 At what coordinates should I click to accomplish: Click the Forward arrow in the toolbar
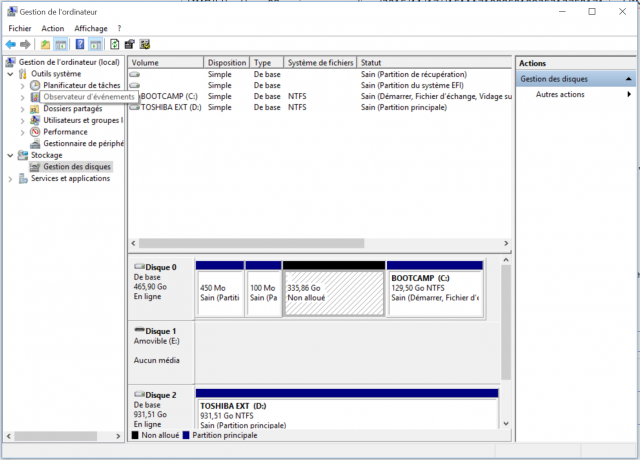(x=25, y=44)
